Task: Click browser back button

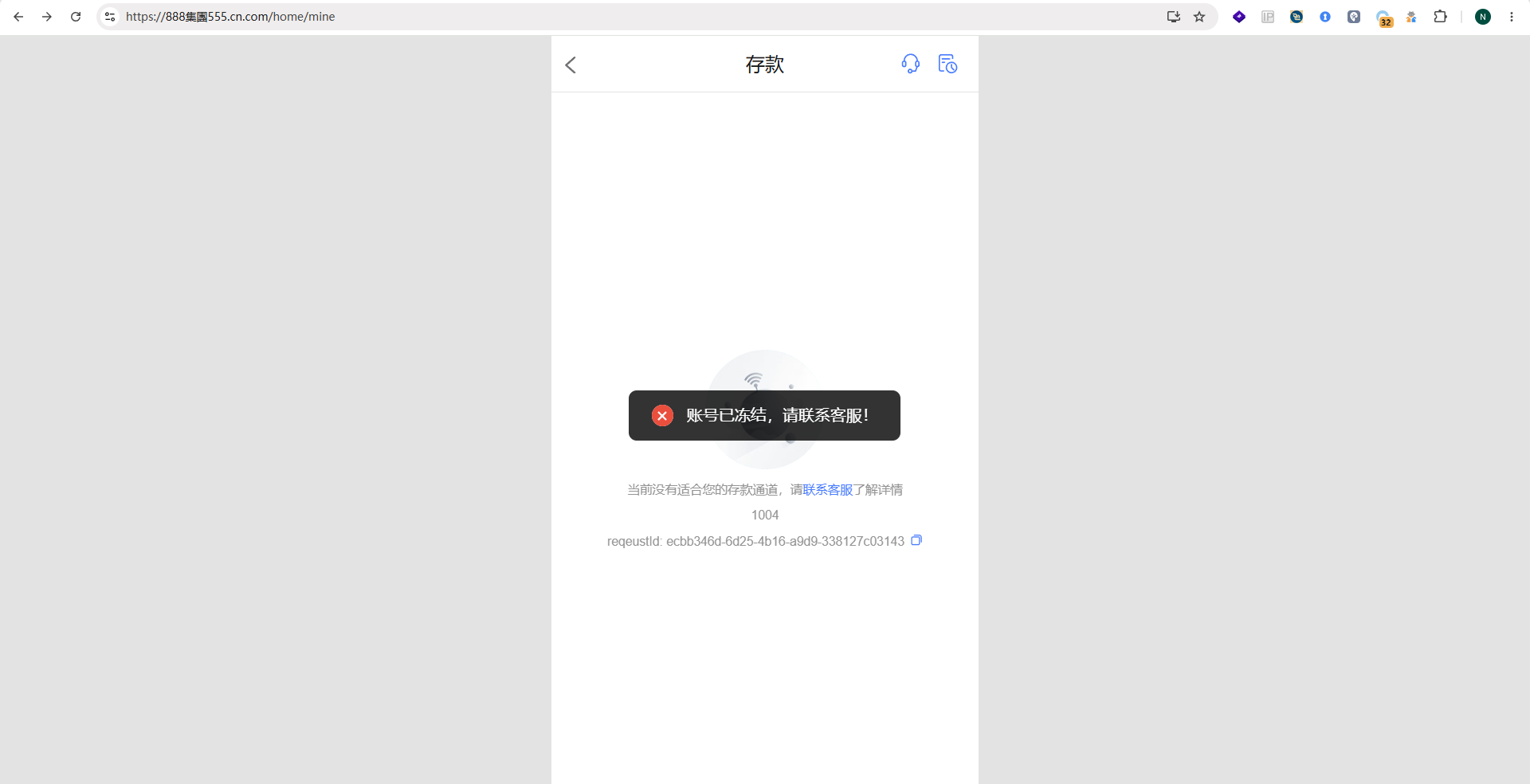Action: coord(18,17)
